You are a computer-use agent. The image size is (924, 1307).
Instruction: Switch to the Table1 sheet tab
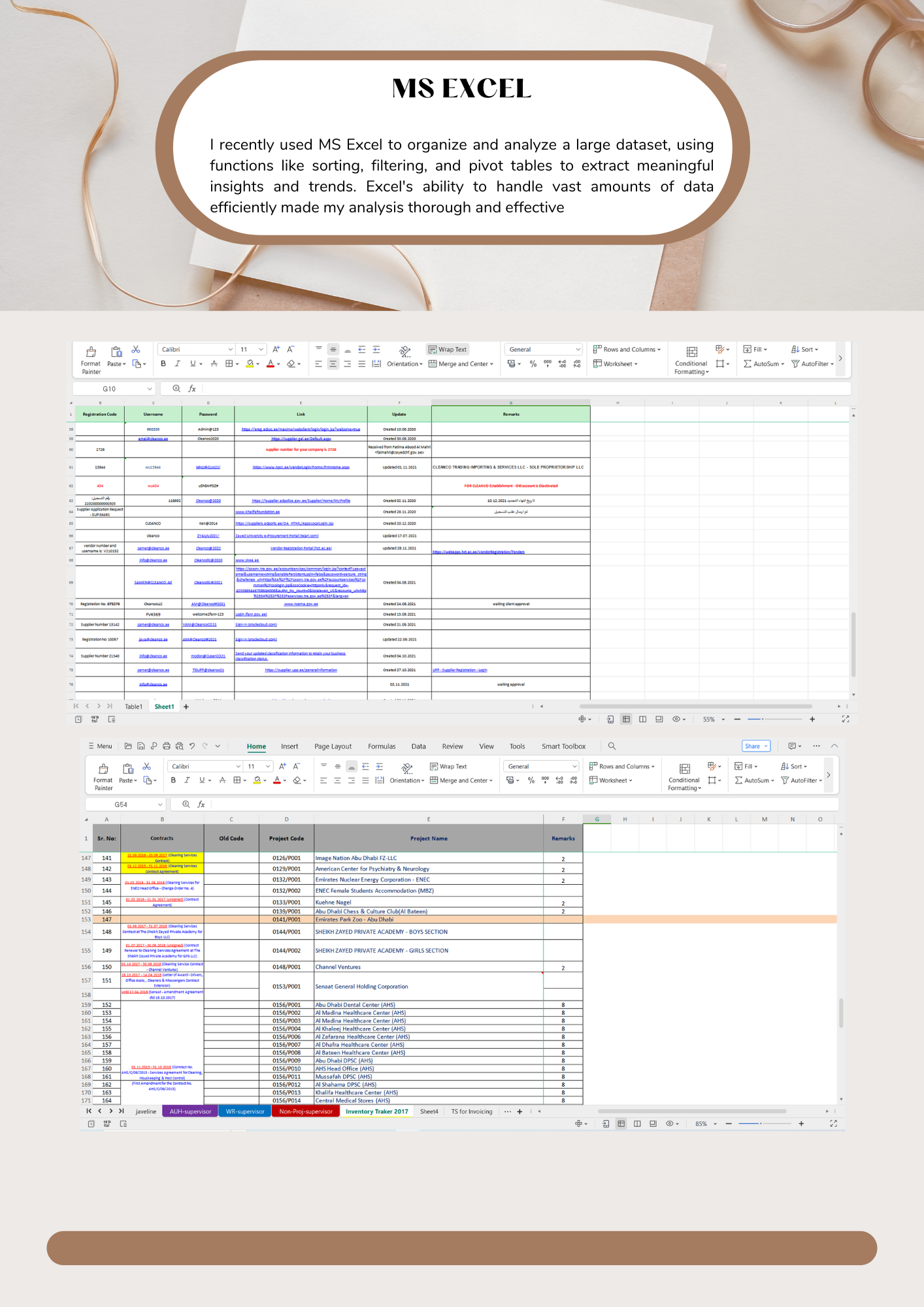pos(133,706)
